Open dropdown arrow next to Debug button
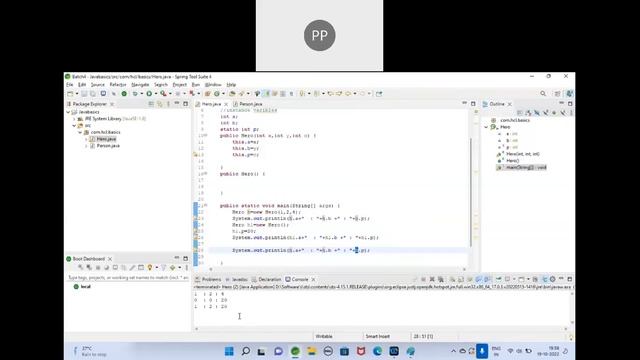 click(142, 93)
